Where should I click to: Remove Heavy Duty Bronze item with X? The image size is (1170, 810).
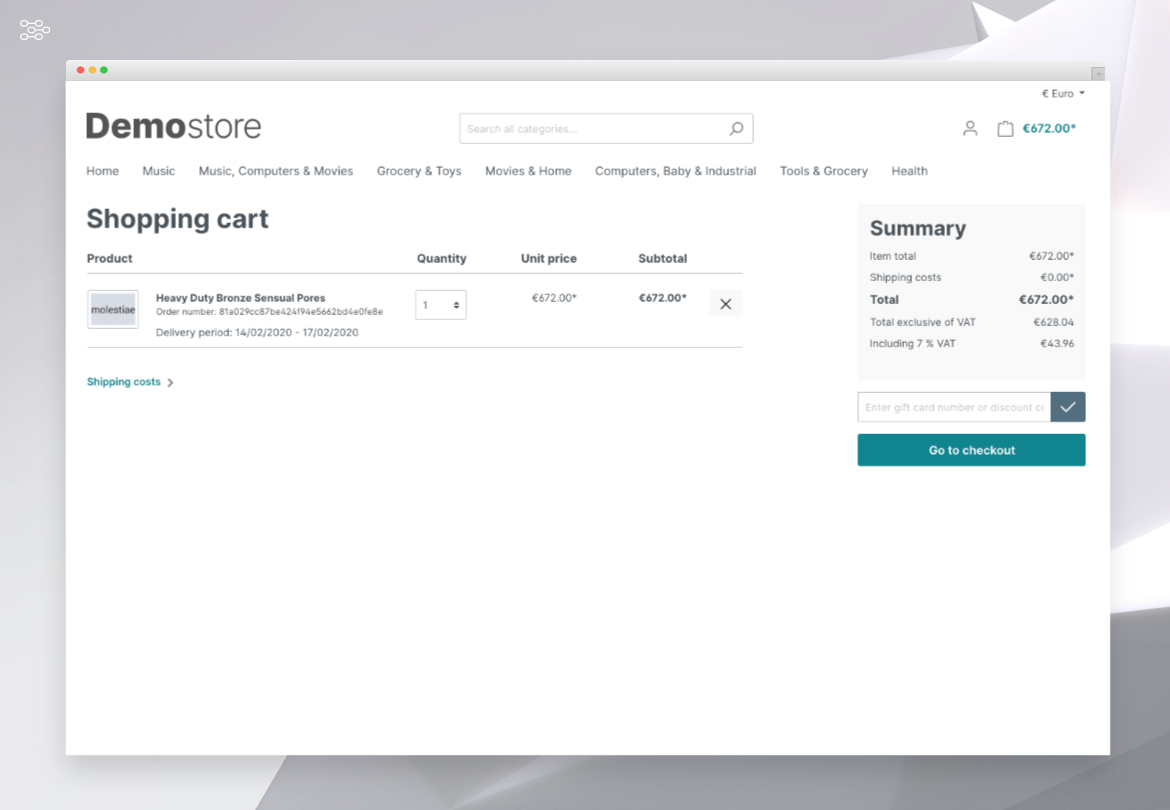tap(725, 304)
